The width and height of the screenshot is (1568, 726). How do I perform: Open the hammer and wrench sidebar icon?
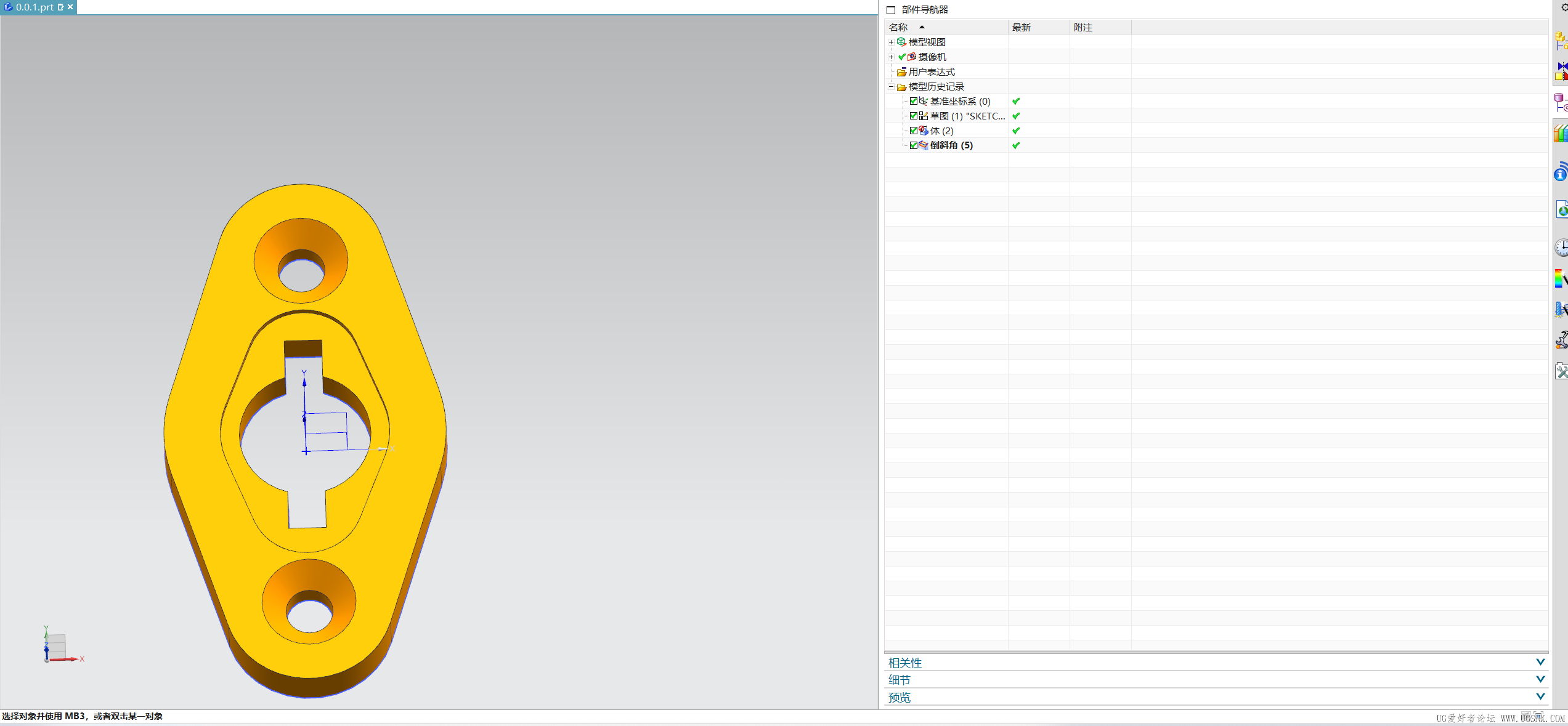click(x=1562, y=339)
